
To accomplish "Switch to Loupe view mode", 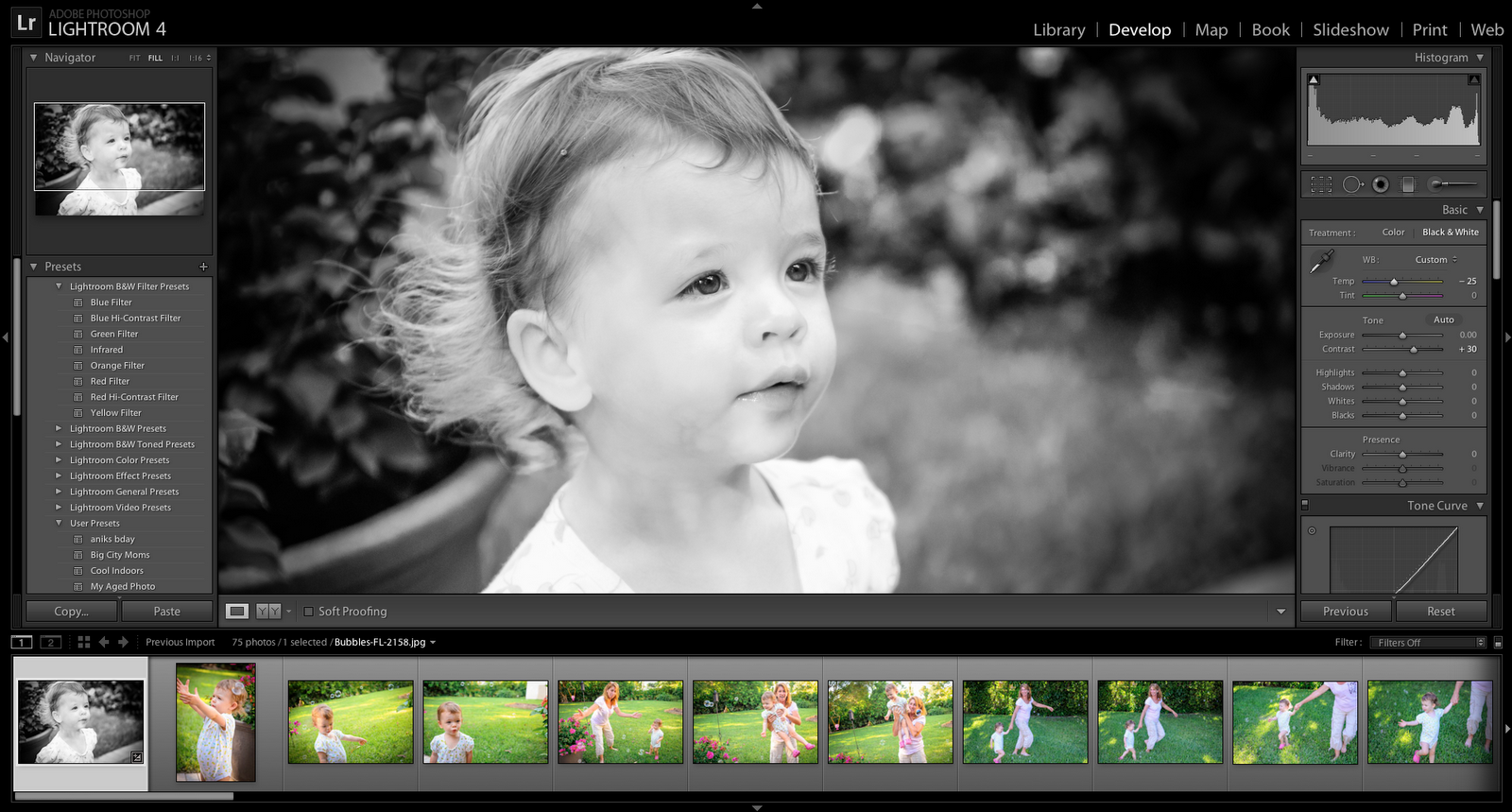I will coord(237,612).
